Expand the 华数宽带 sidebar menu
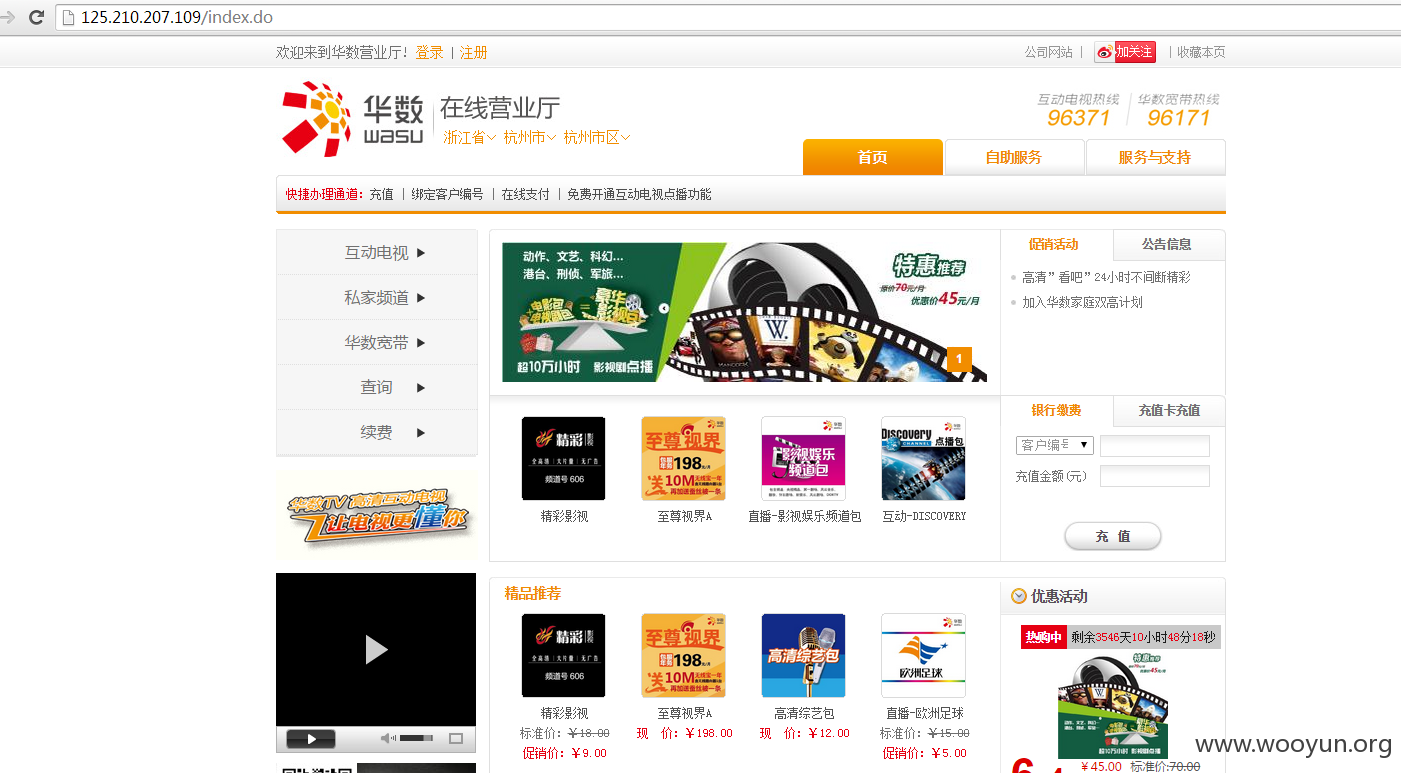This screenshot has height=773, width=1401. 376,343
